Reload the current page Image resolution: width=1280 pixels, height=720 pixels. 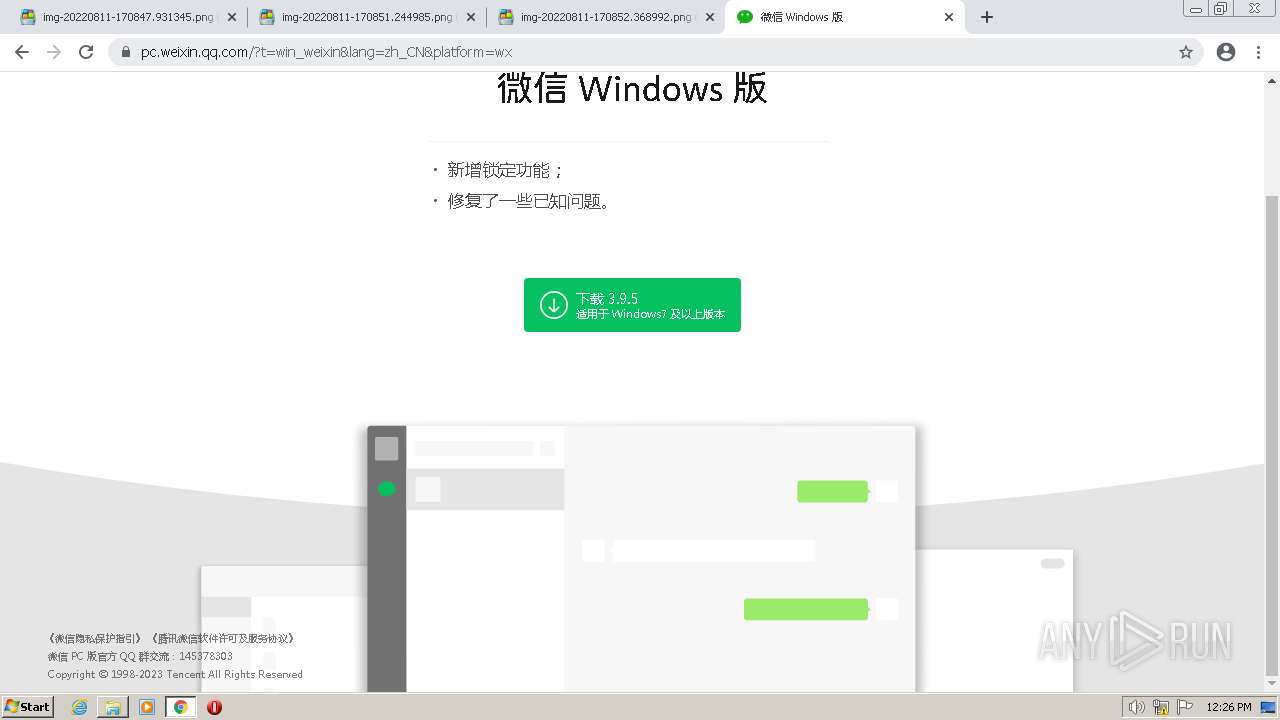point(86,52)
